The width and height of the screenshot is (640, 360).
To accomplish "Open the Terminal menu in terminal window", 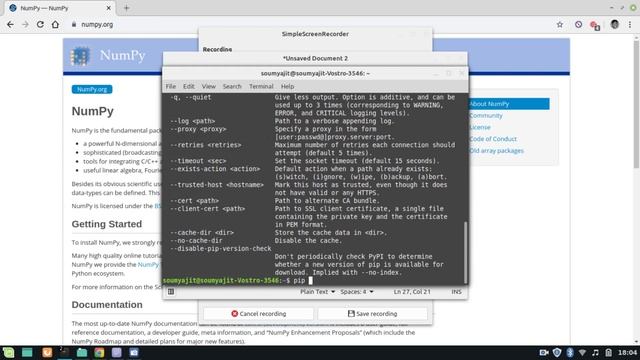I will point(261,86).
